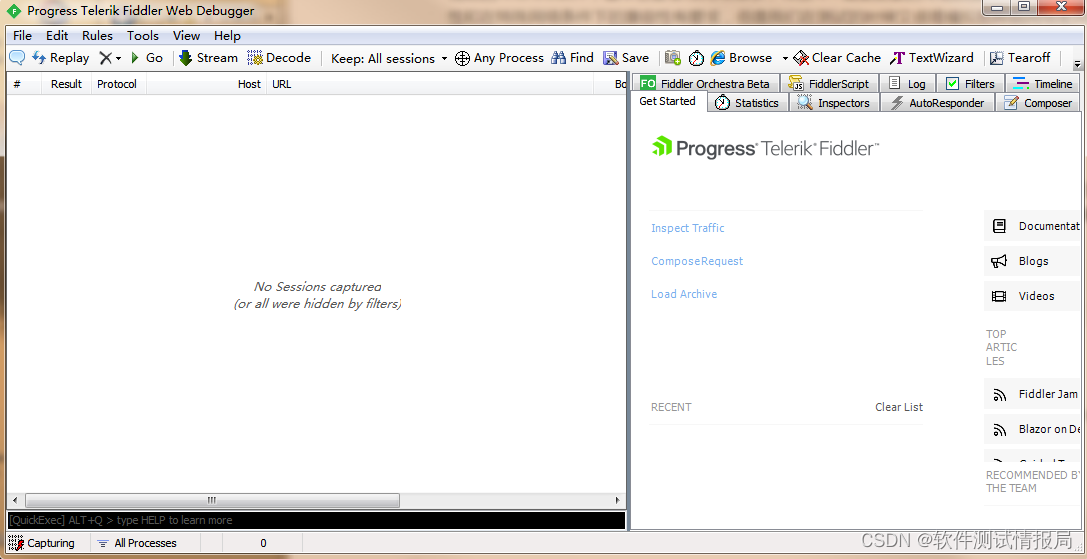1087x559 pixels.
Task: Sort by Result column header
Action: click(67, 84)
